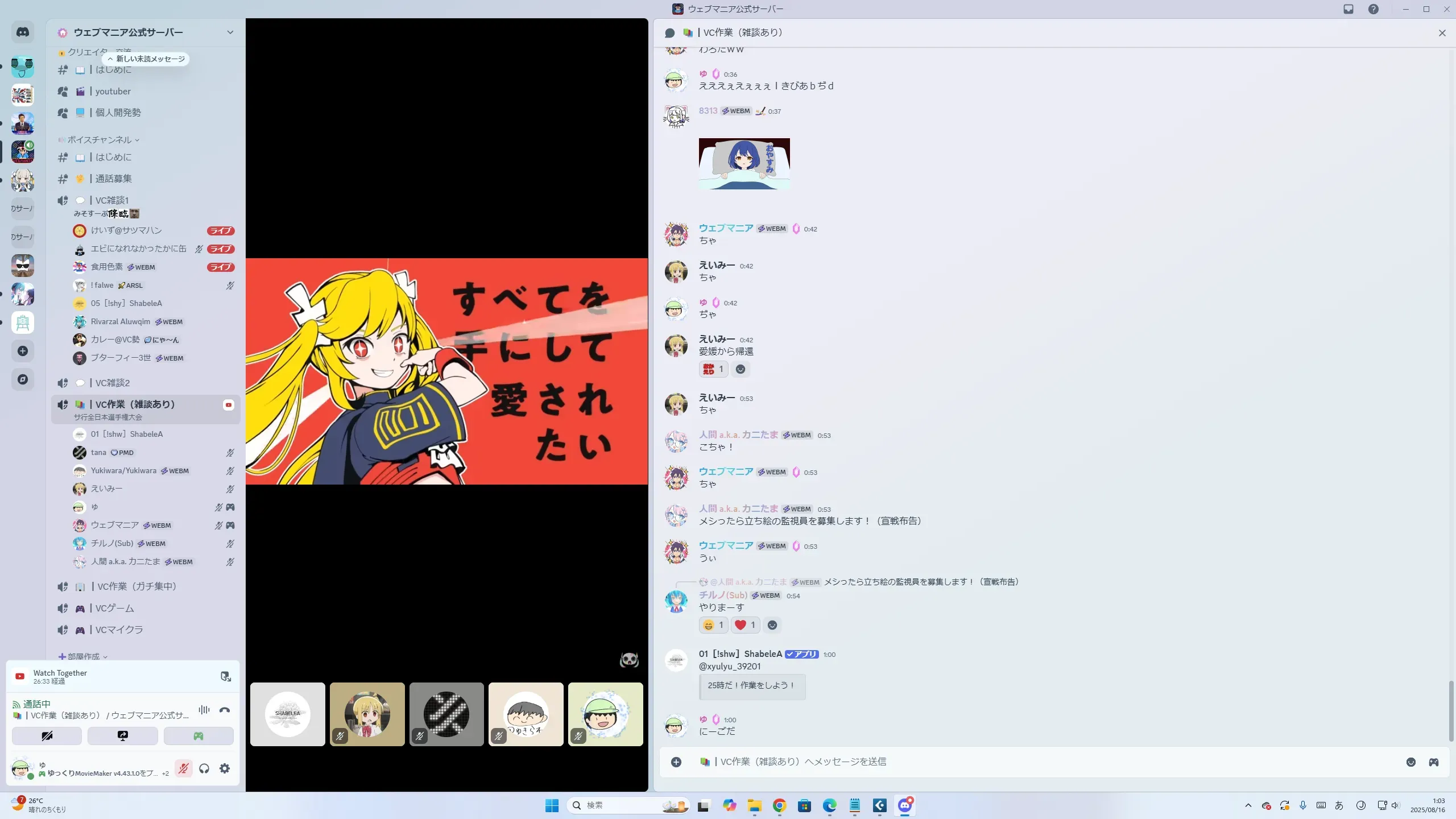Click the disconnect call phone icon
Screen dimensions: 1456x819
click(x=225, y=710)
